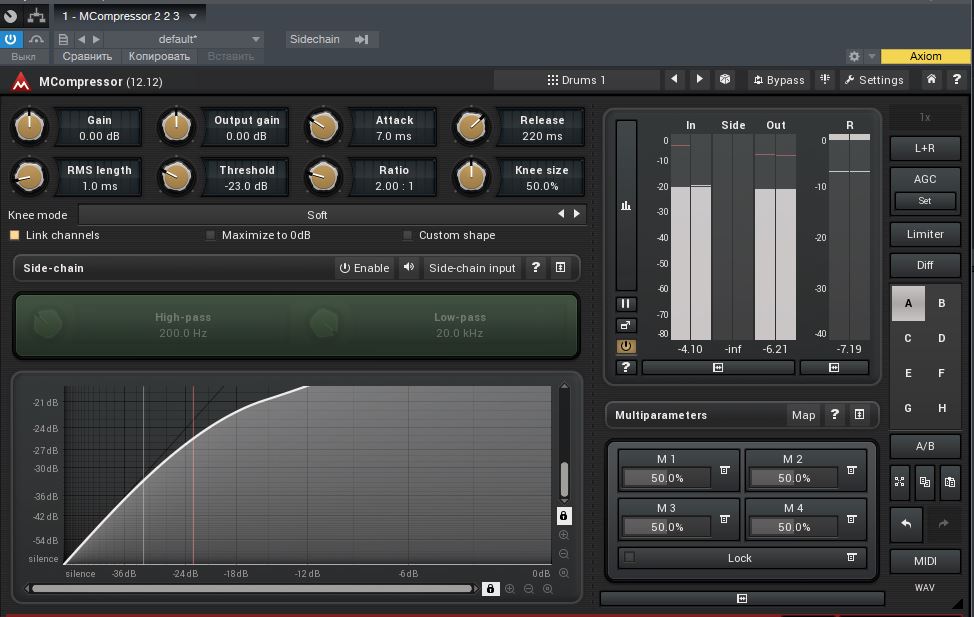The height and width of the screenshot is (617, 974).
Task: Select preset slot A
Action: click(x=908, y=303)
